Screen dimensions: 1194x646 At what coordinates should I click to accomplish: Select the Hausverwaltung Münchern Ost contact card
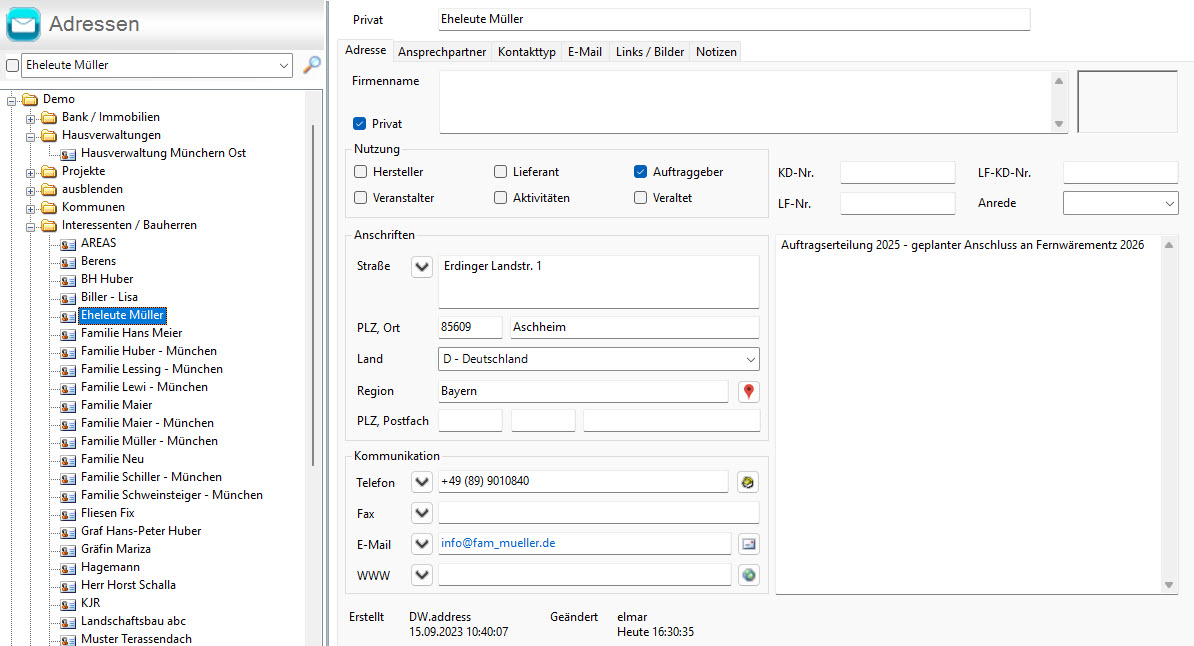point(163,153)
